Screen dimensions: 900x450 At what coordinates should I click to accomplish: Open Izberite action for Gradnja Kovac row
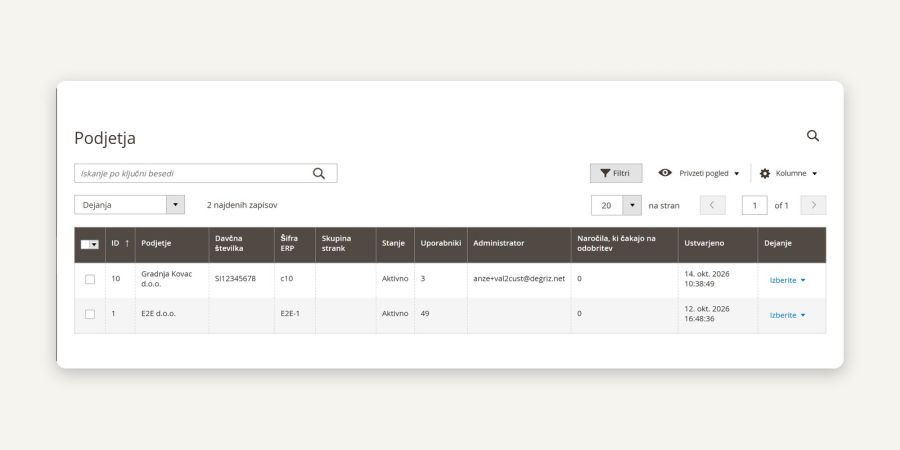tap(788, 280)
